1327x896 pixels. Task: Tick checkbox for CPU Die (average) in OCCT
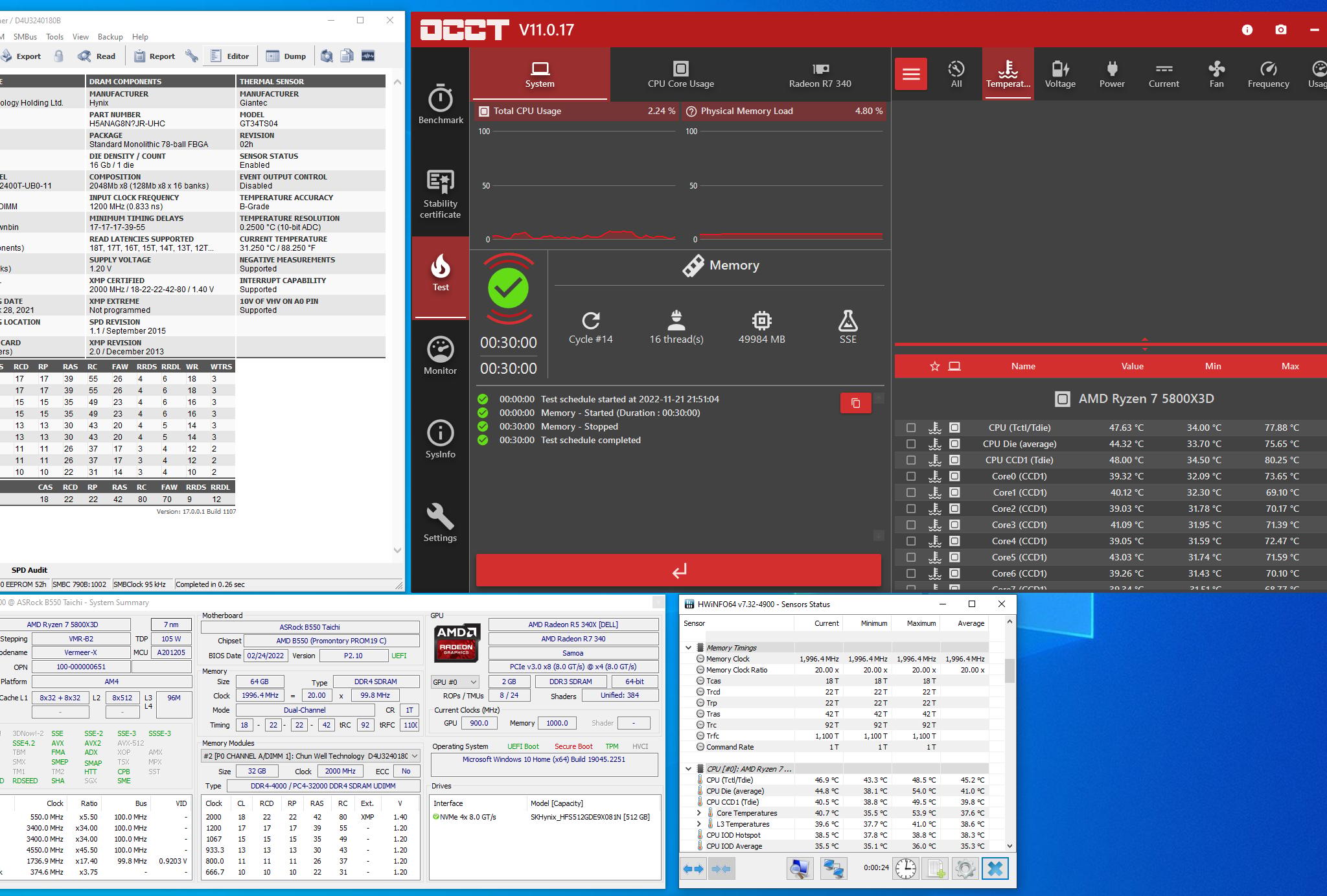tap(911, 444)
